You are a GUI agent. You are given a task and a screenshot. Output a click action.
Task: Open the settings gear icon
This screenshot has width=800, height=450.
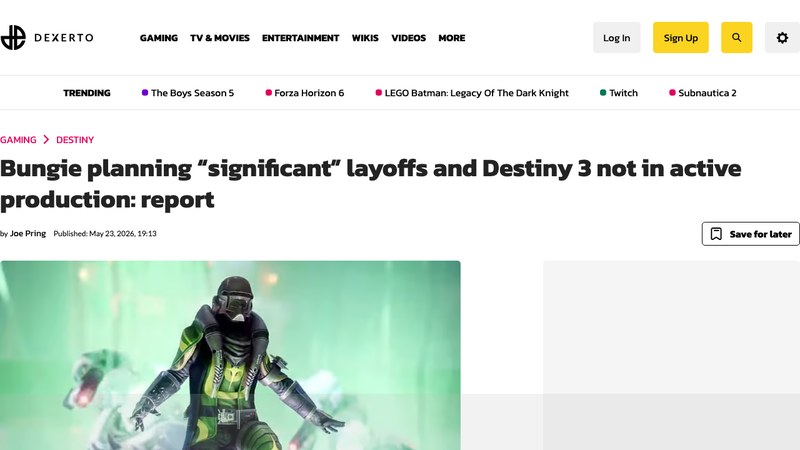tap(782, 37)
